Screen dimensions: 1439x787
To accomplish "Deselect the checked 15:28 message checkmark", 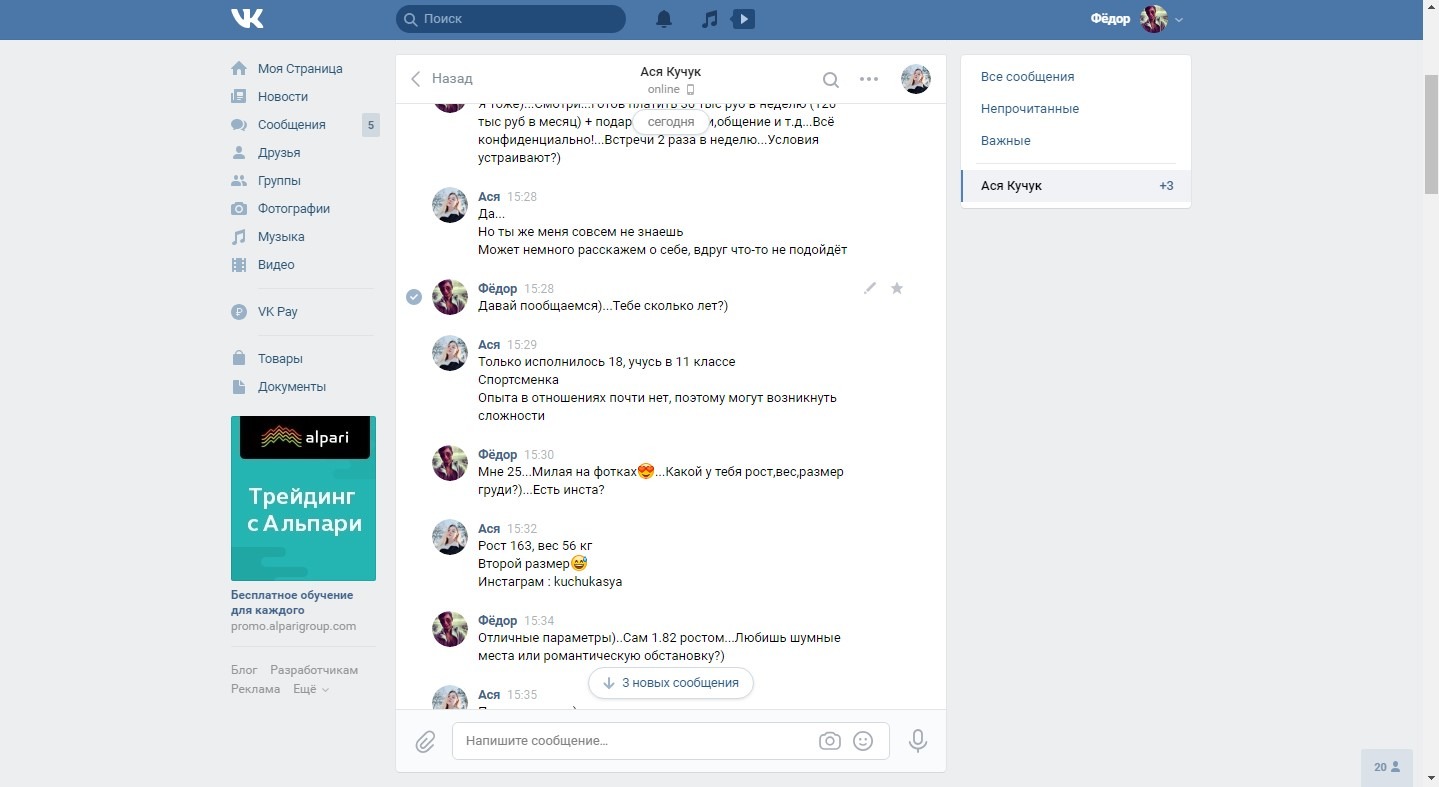I will (414, 297).
